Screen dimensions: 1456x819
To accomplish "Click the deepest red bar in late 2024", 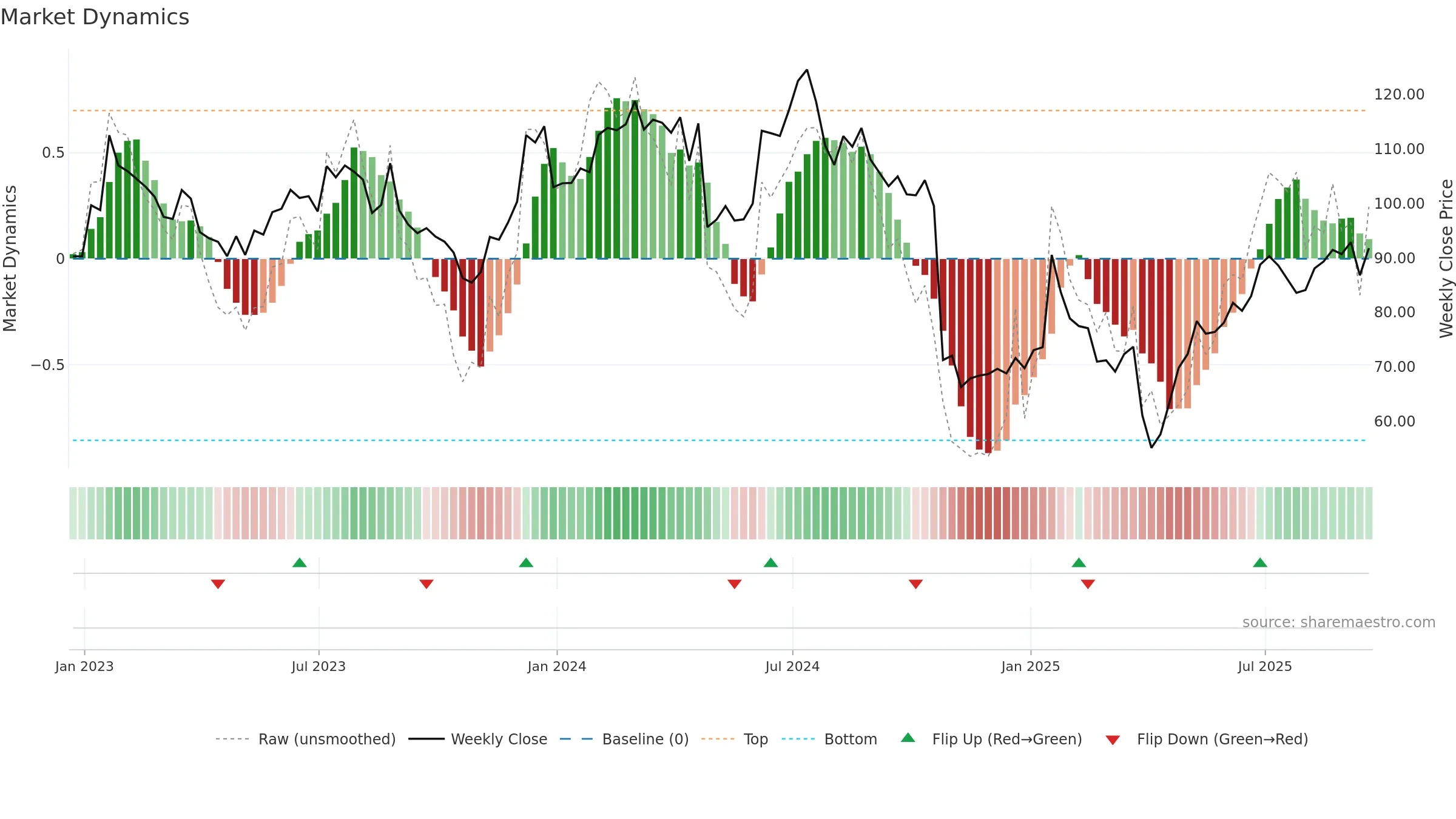I will [988, 356].
